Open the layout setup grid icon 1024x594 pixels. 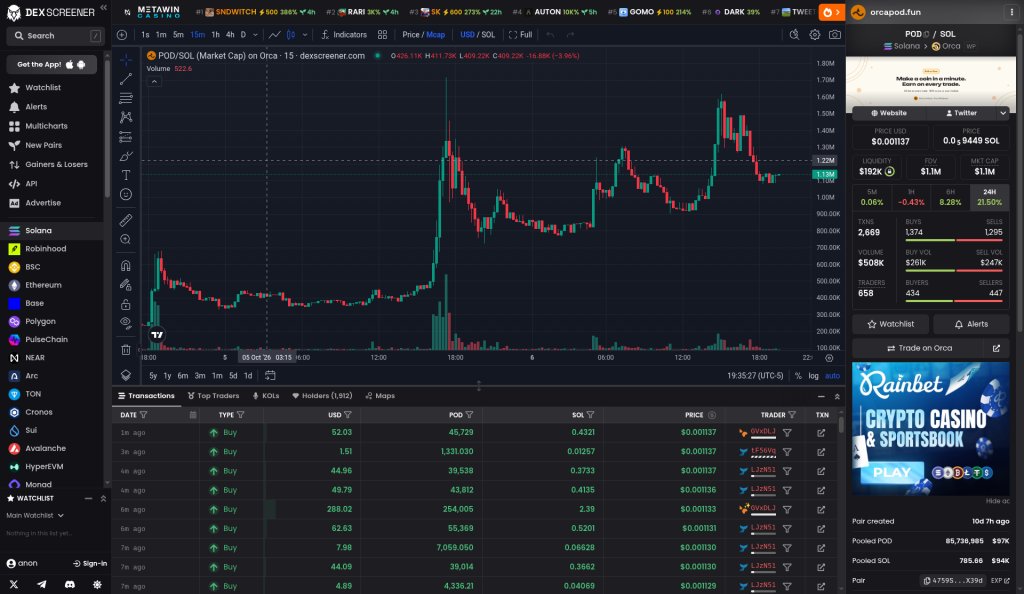pos(382,35)
